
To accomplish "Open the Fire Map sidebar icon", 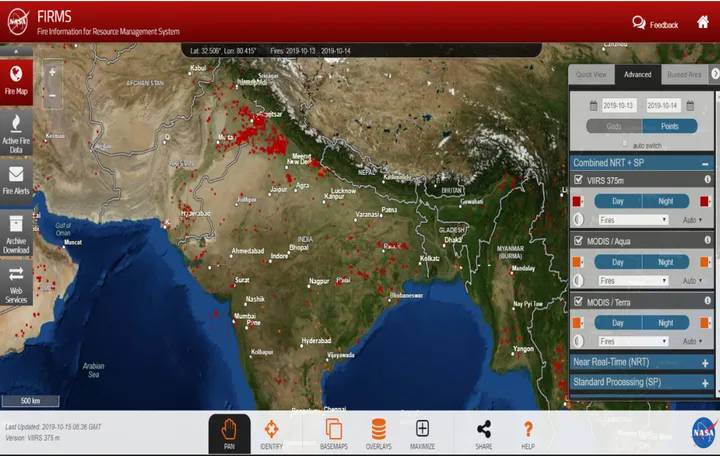I will pos(16,82).
